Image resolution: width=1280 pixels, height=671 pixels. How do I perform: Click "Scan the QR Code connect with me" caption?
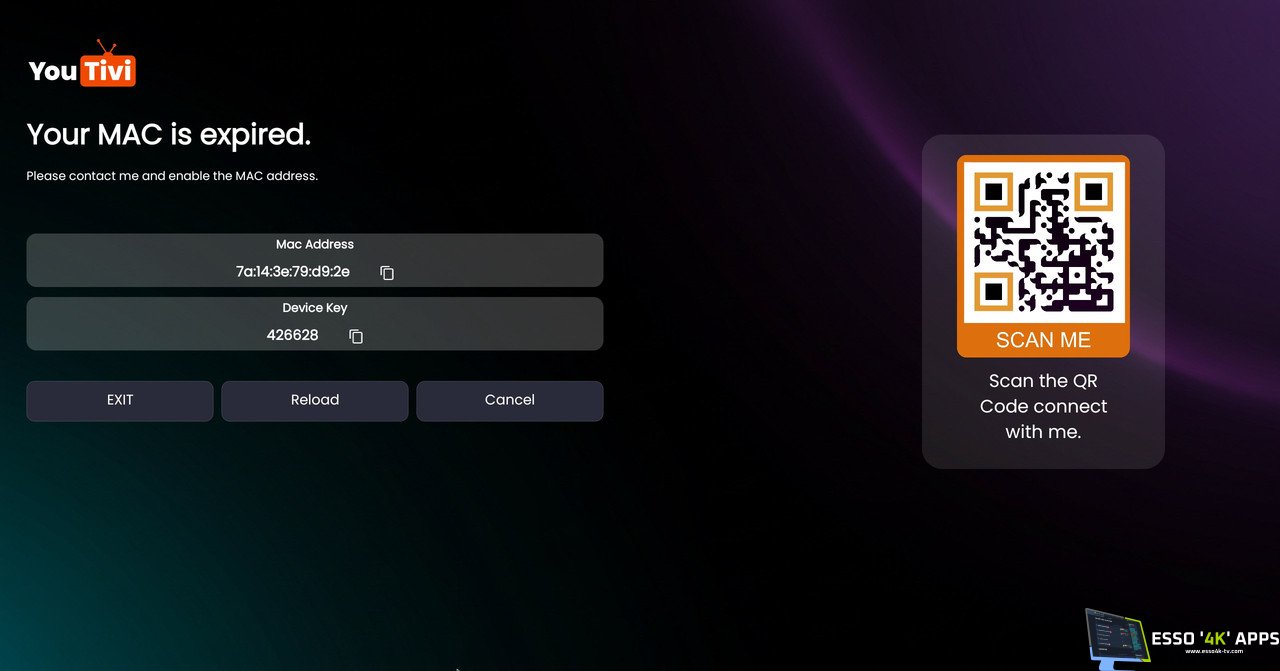[x=1043, y=406]
